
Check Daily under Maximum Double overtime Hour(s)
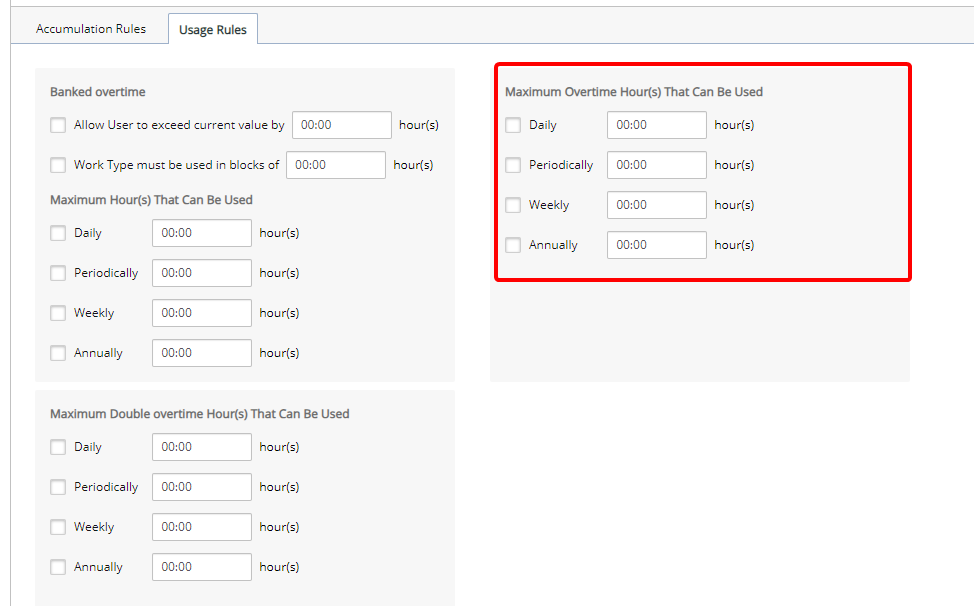[58, 447]
